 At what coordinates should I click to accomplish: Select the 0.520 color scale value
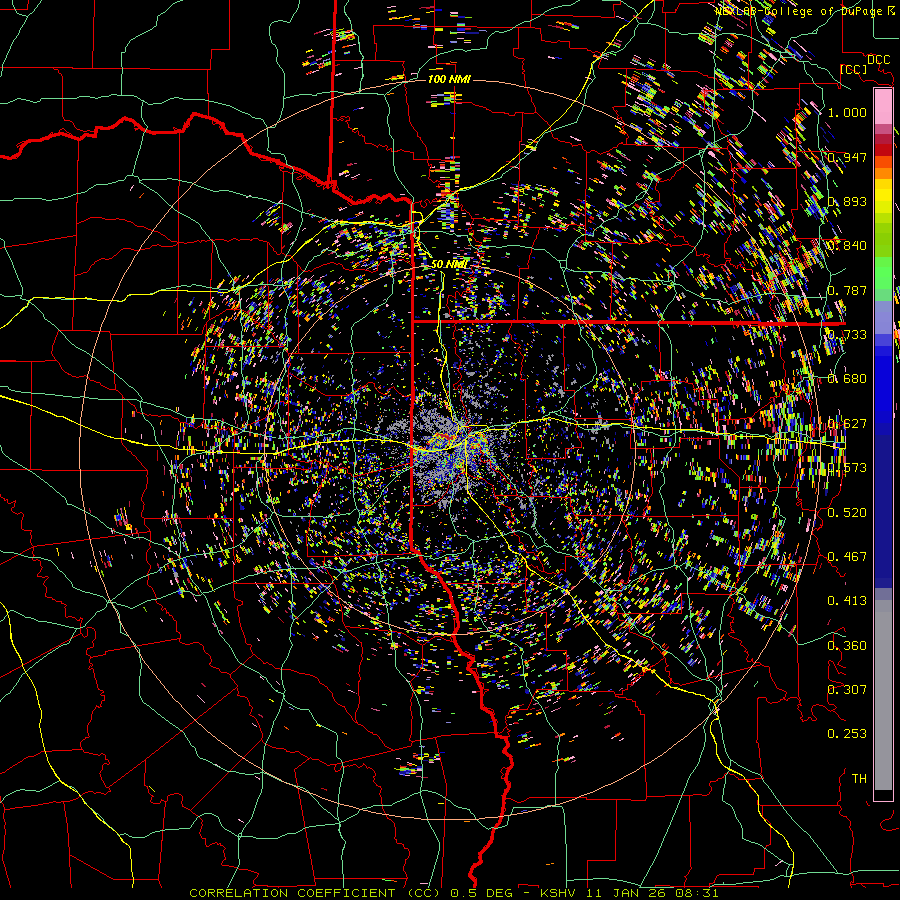(x=847, y=512)
